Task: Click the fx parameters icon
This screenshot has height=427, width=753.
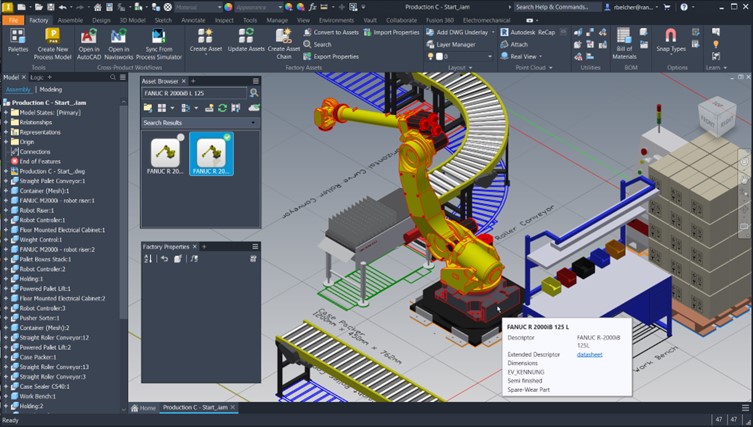Action: tap(313, 7)
